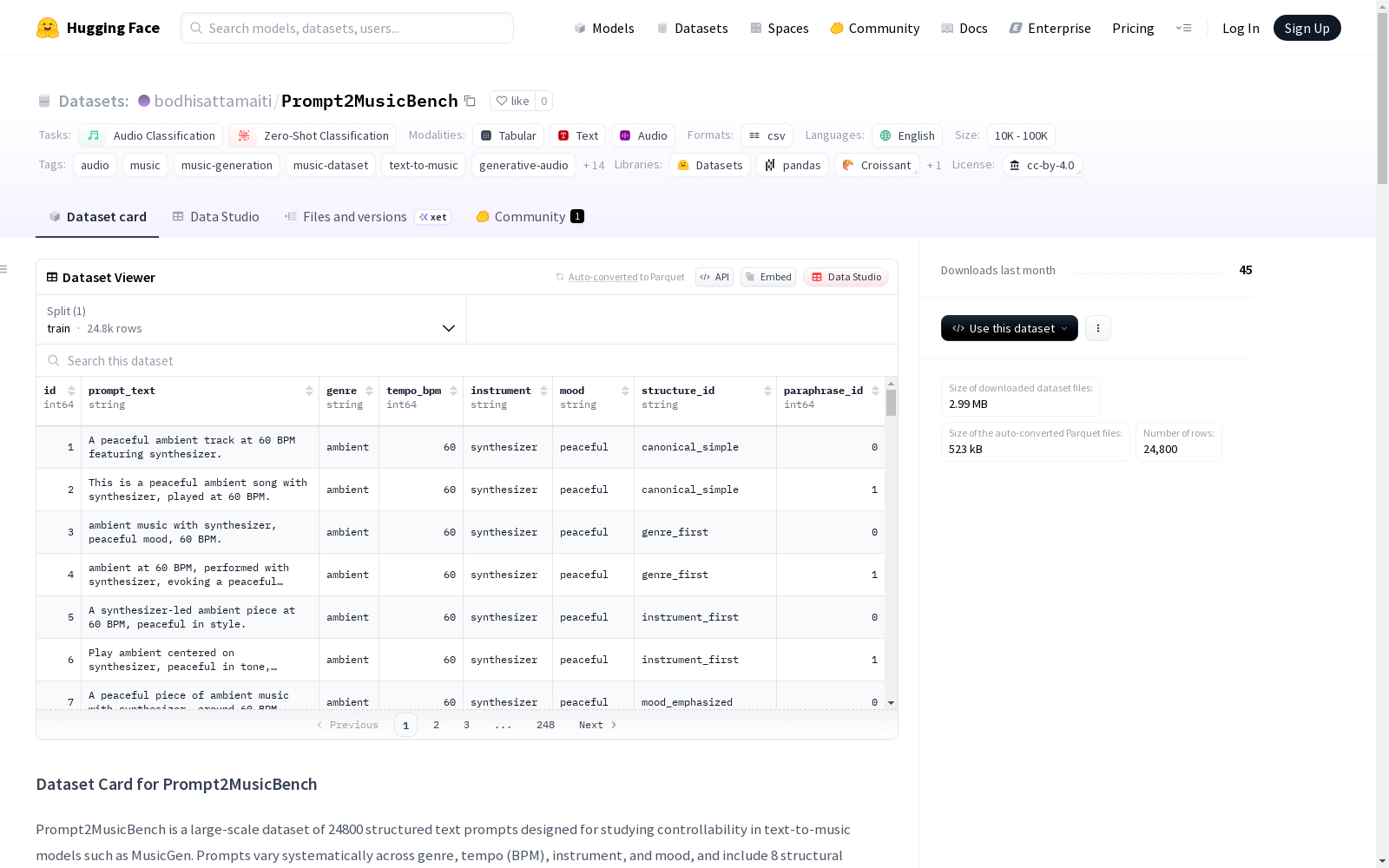1389x868 pixels.
Task: Switch to the Data Studio tab
Action: [215, 217]
